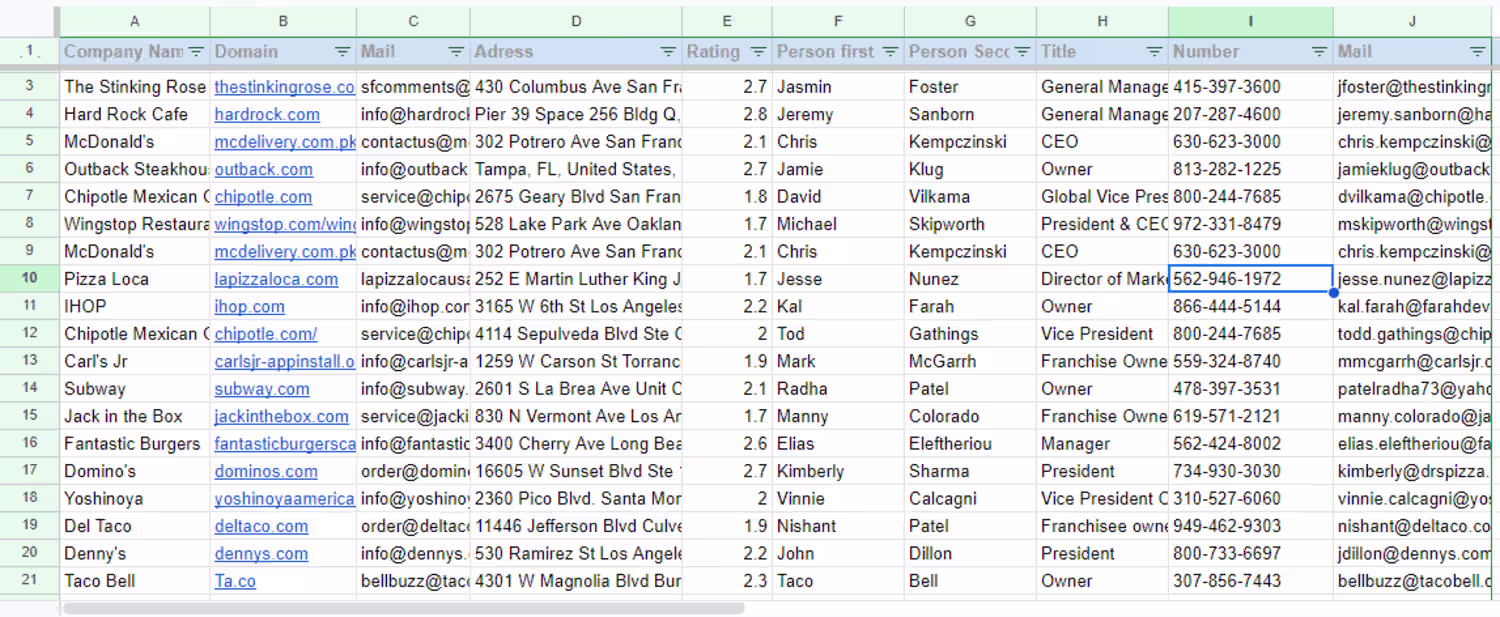Open filter dropdown for Person first column
Screen dimensions: 1500x617
tap(890, 52)
